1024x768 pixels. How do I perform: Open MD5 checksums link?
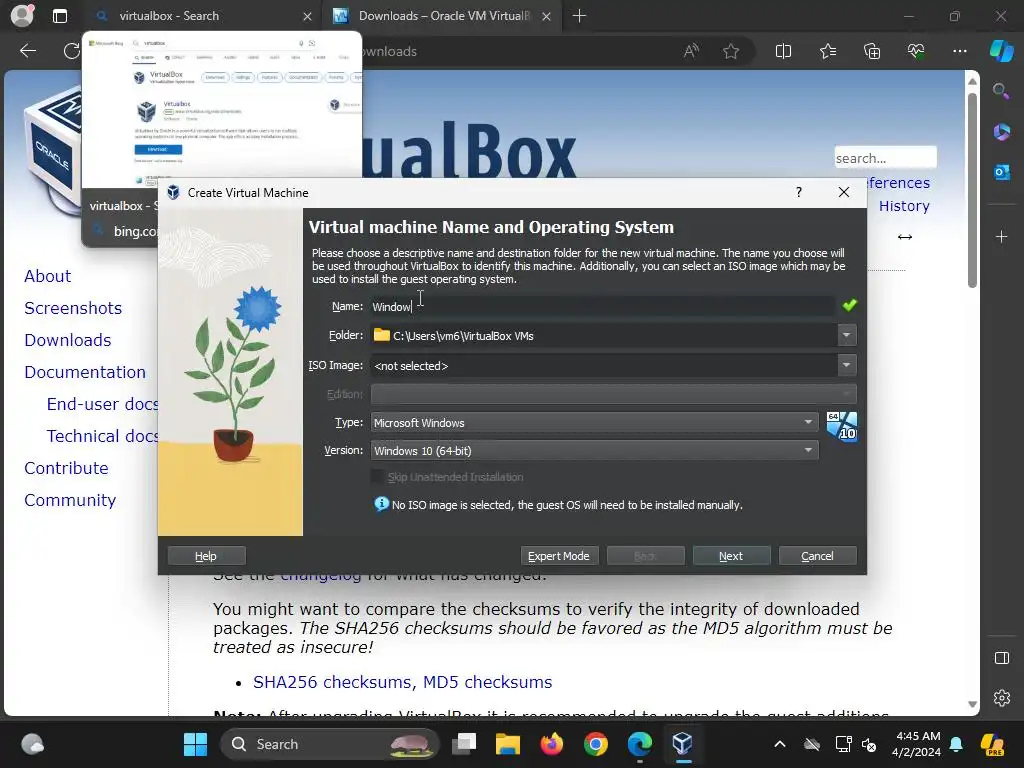point(487,682)
